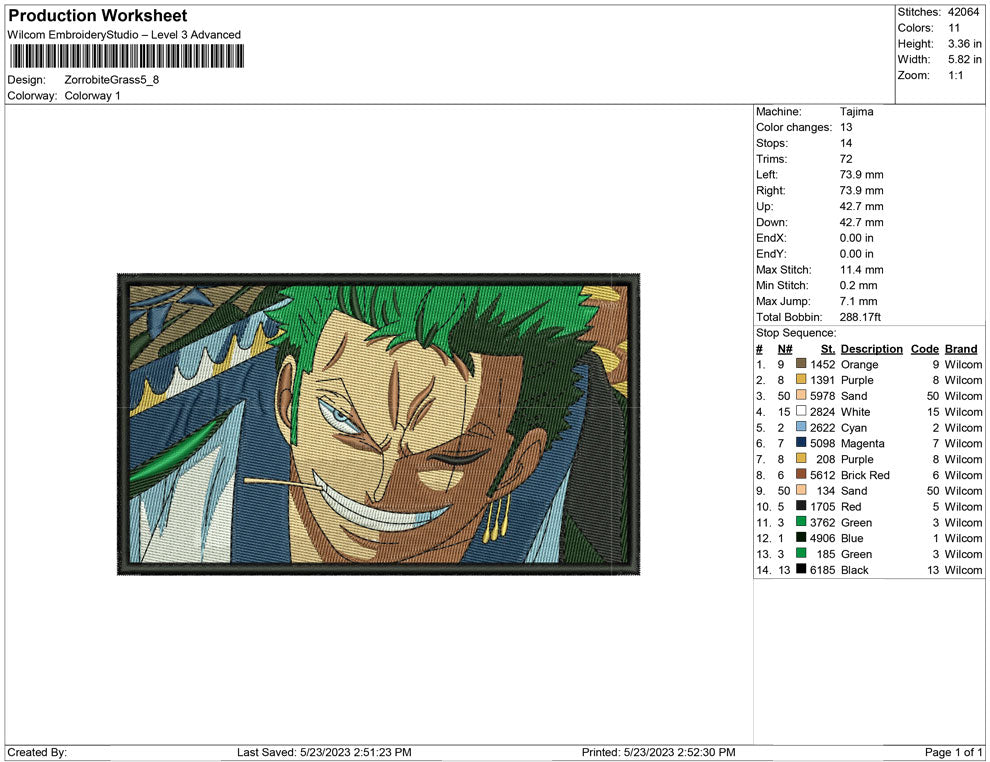This screenshot has height=762, width=990.
Task: Click the Stitches value 42064
Action: click(x=963, y=12)
